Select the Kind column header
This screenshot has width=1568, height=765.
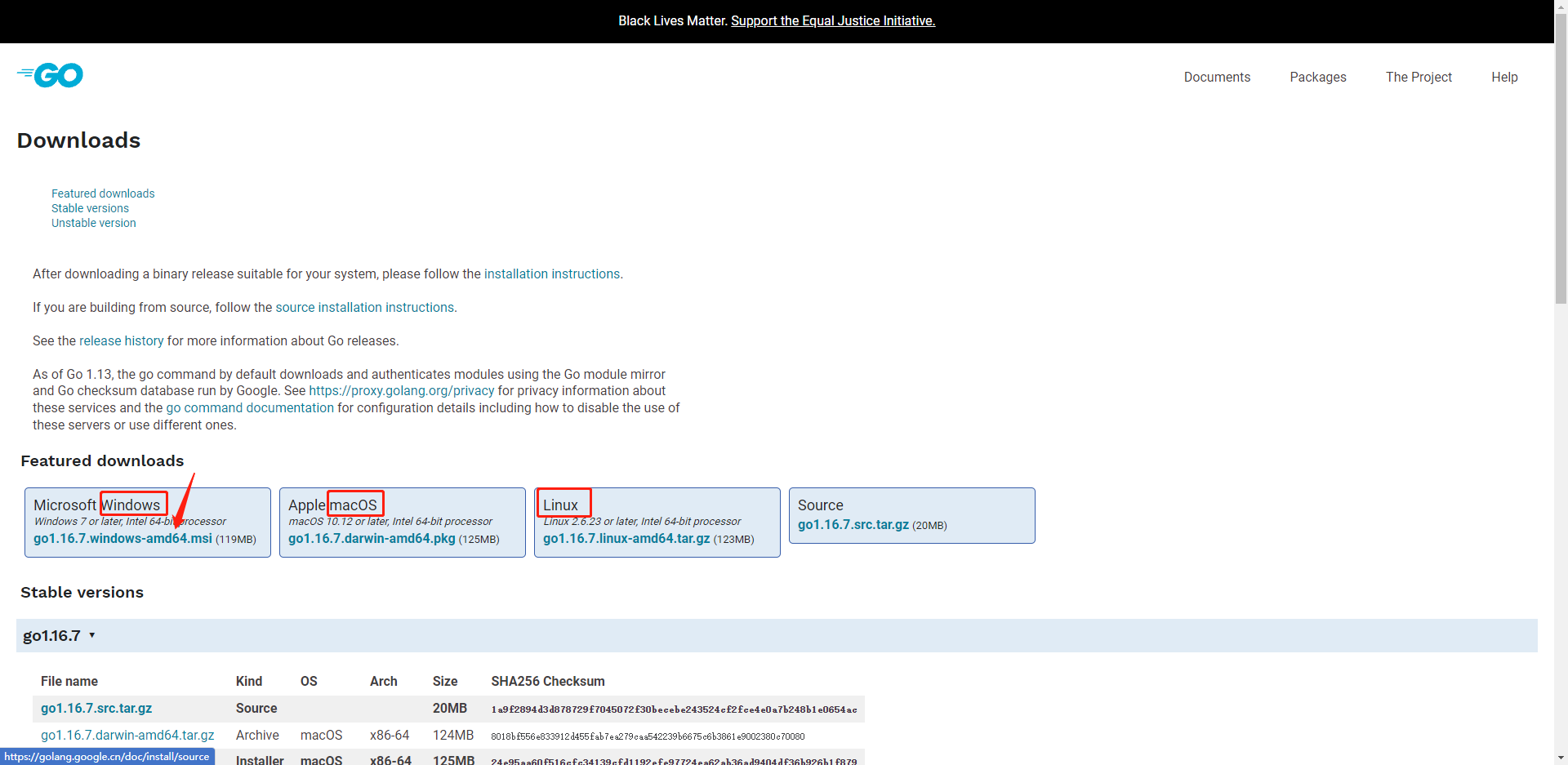pyautogui.click(x=249, y=681)
